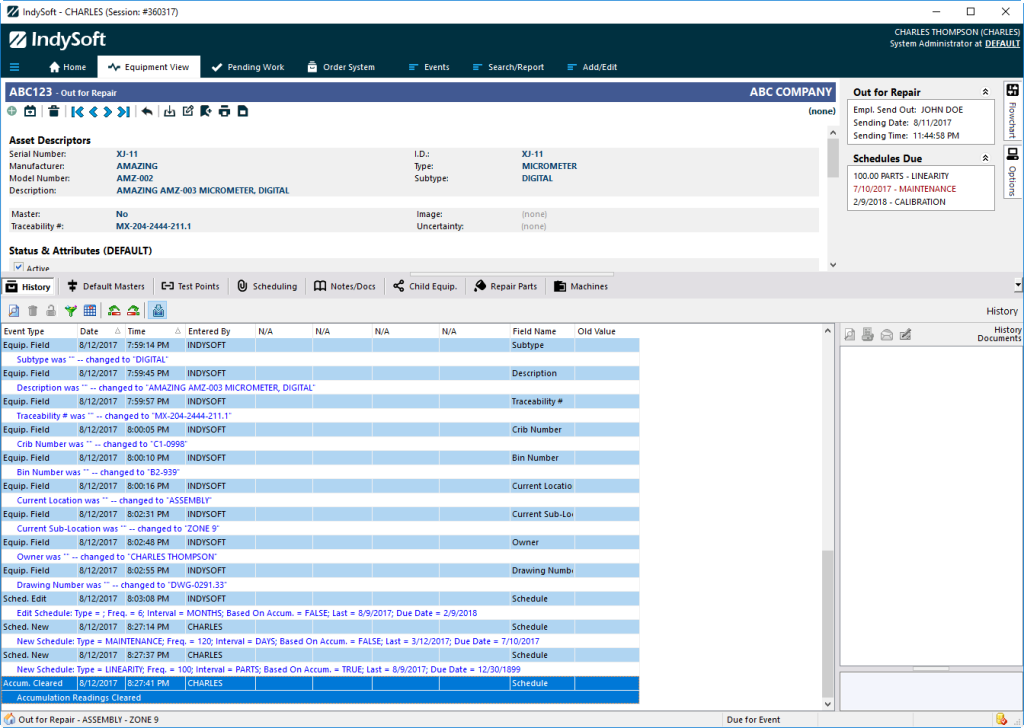Select the filter funnel icon on the History toolbar

(x=70, y=311)
